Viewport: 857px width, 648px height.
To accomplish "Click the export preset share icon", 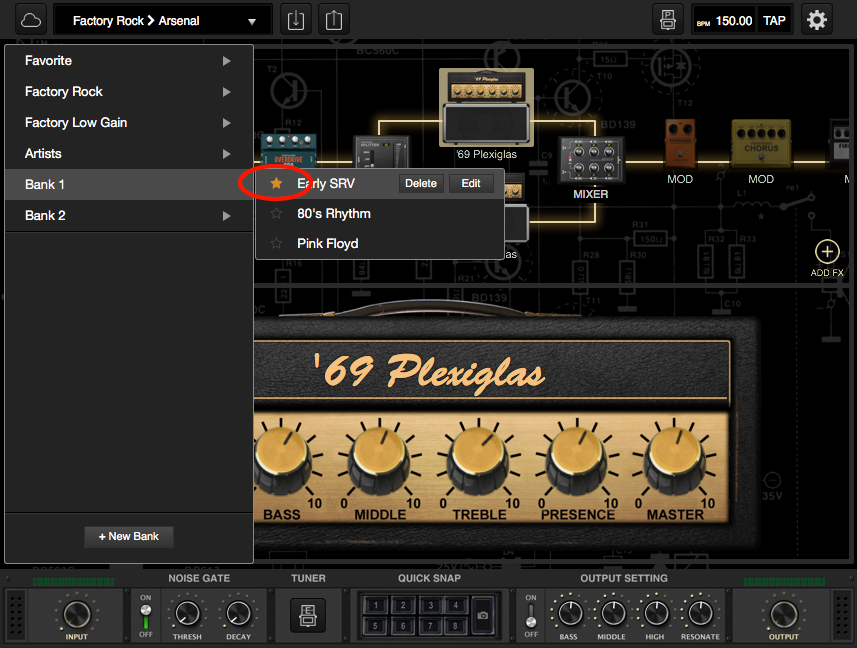I will tap(333, 21).
